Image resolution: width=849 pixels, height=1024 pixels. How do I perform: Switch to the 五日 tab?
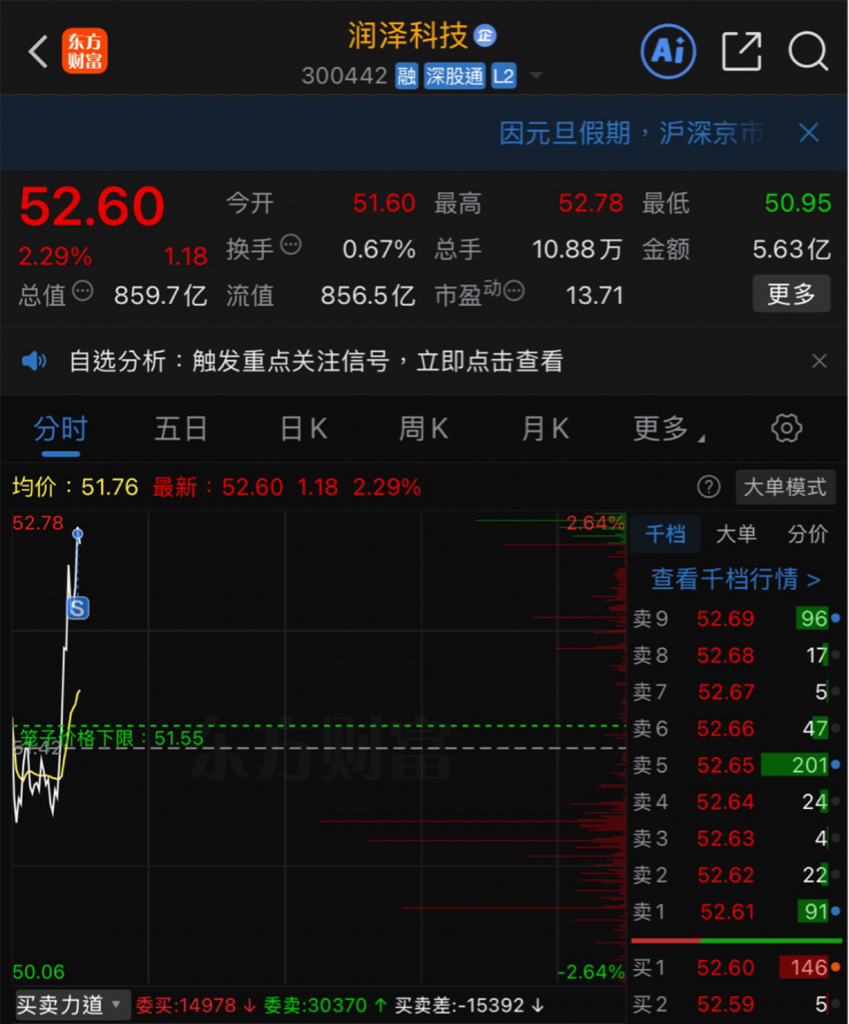tap(182, 430)
